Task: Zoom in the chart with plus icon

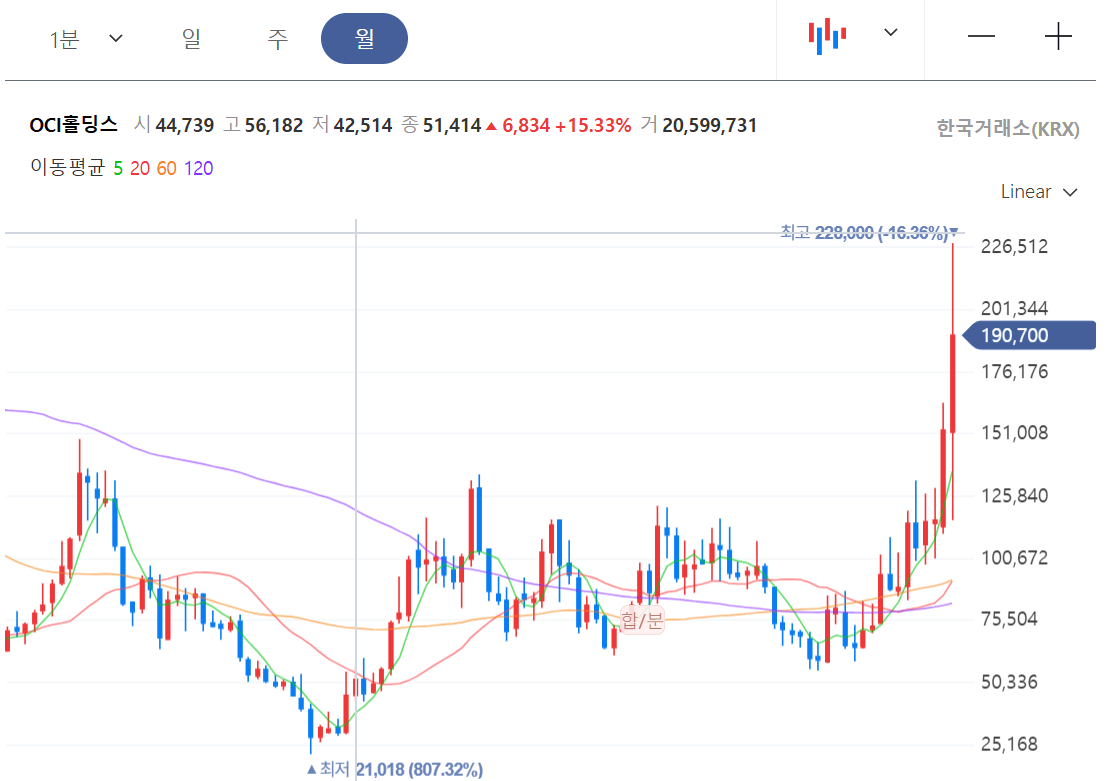Action: tap(1058, 36)
